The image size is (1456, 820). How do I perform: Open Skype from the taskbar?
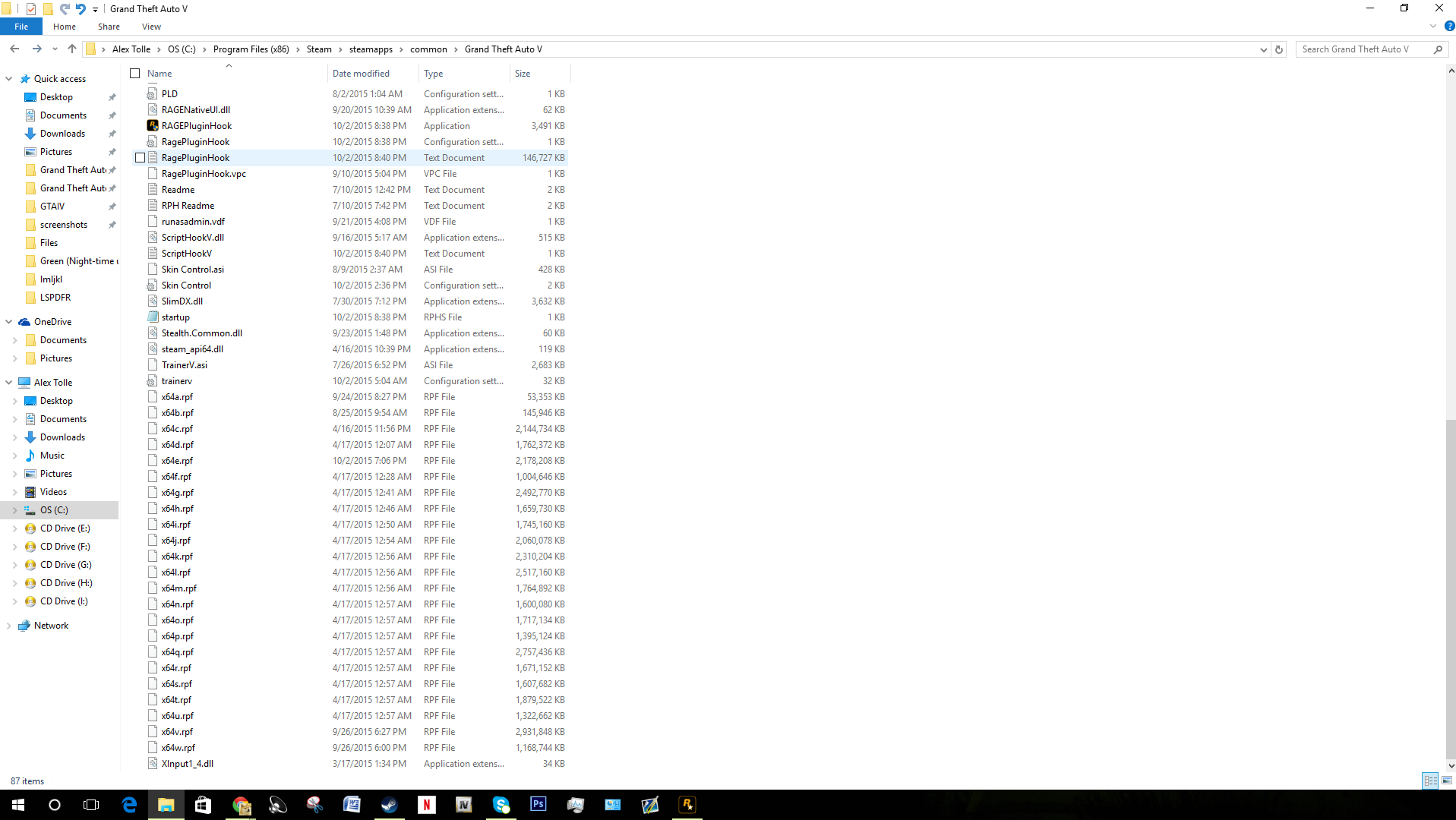(x=501, y=805)
